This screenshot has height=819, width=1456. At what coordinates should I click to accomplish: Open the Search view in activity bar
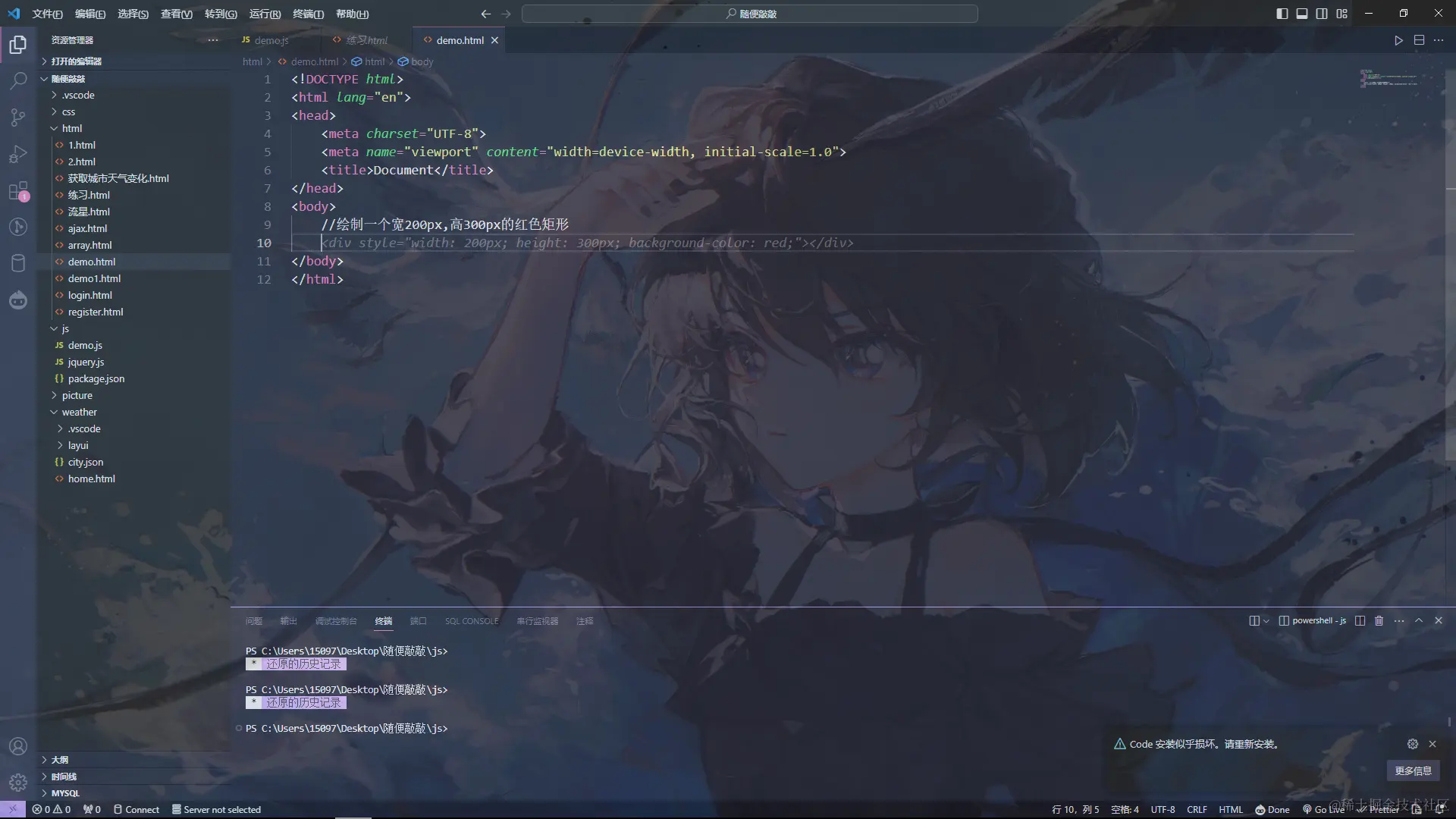click(18, 80)
